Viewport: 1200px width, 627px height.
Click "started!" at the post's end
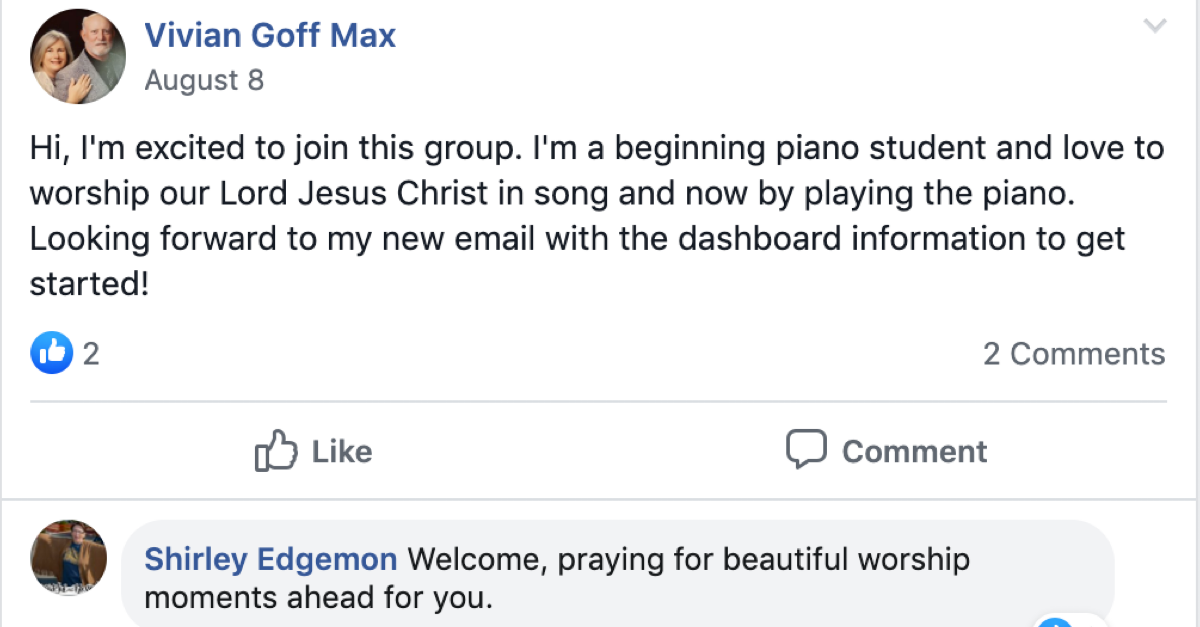click(90, 285)
